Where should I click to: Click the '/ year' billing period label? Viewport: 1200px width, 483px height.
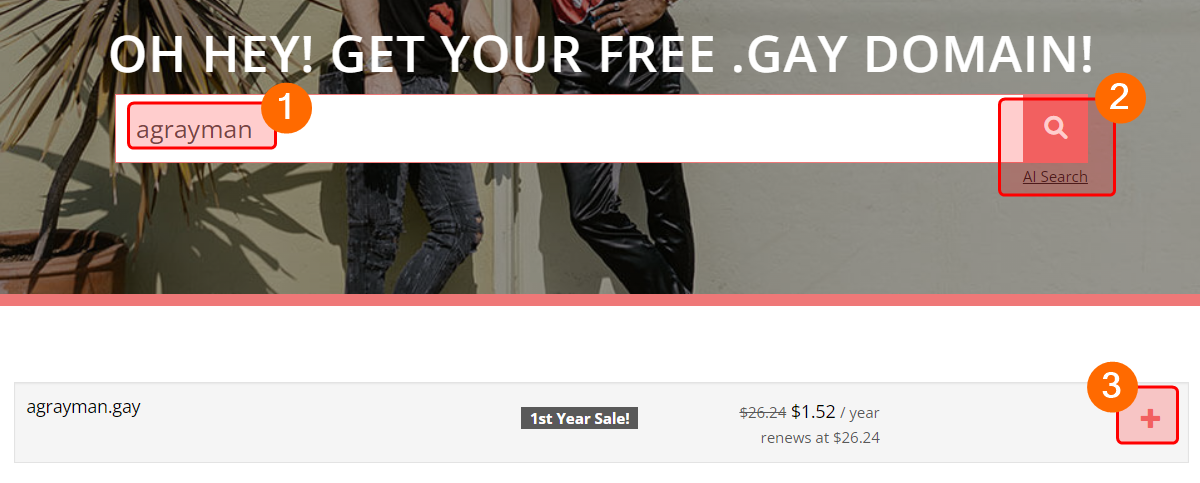coord(860,413)
